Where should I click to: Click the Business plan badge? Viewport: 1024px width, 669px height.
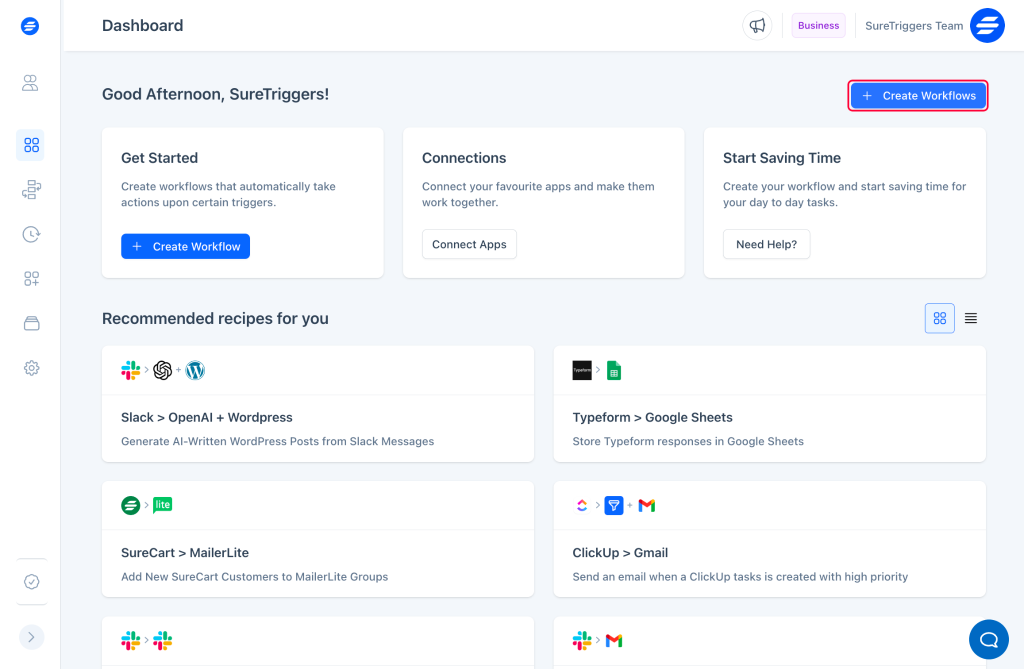click(x=818, y=25)
